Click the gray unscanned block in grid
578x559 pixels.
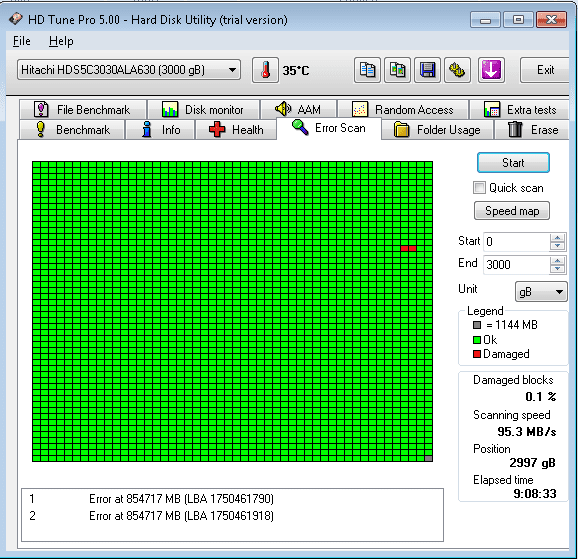(x=428, y=458)
